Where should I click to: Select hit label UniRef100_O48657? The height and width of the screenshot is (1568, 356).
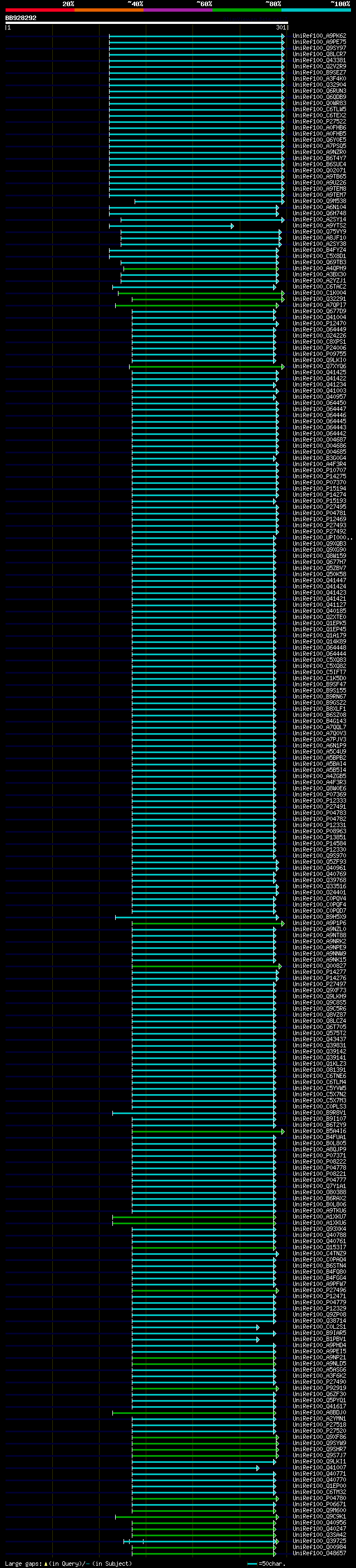pyautogui.click(x=319, y=1553)
